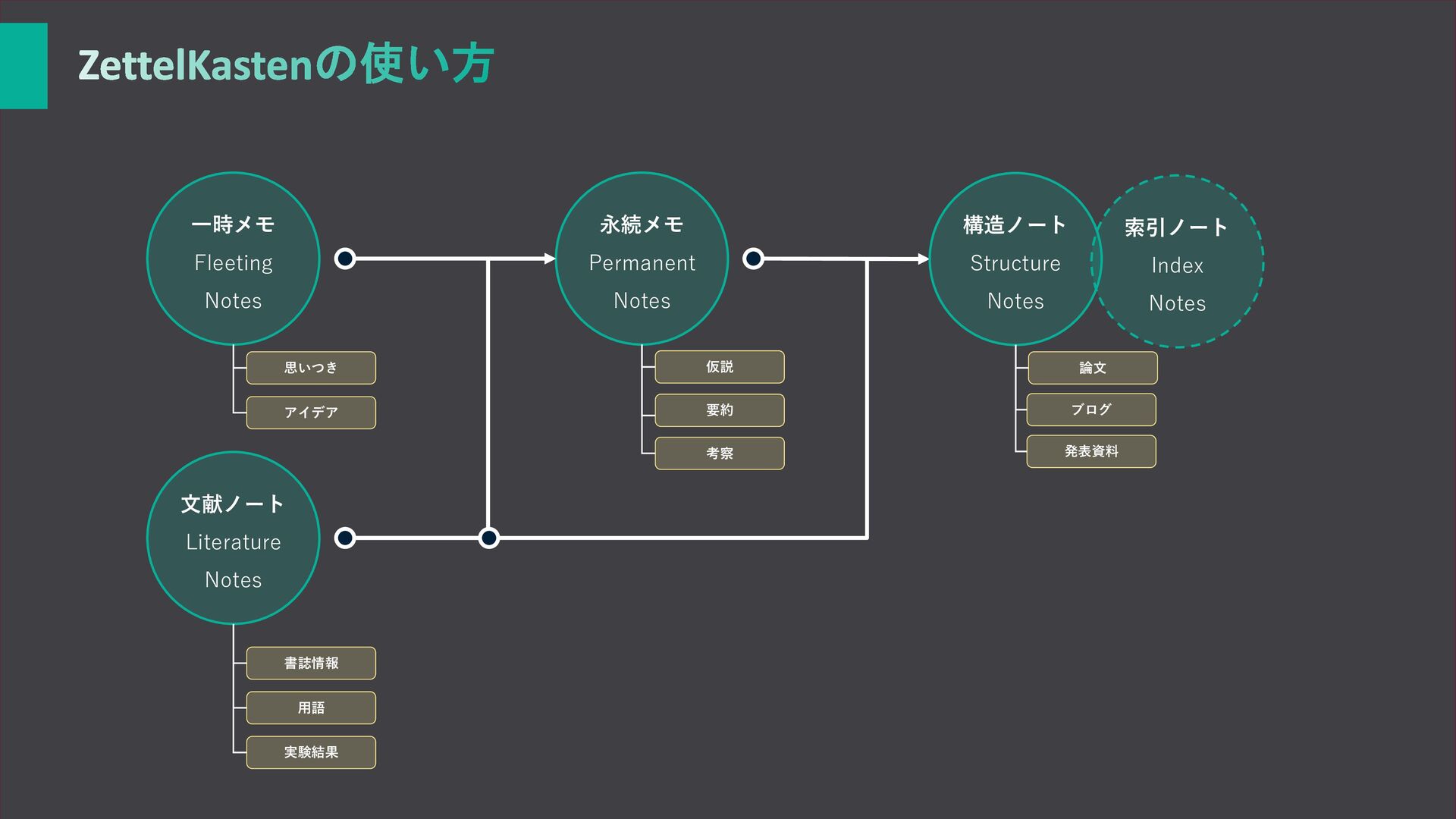Click the Fleeting Notes circle
The width and height of the screenshot is (1456, 819).
pos(233,259)
